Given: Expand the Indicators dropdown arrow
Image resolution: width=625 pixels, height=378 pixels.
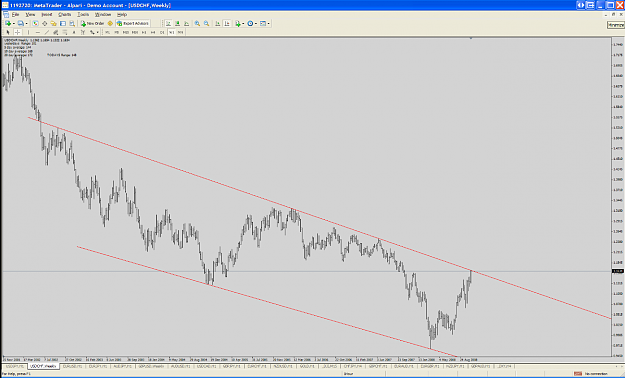Looking at the screenshot, I should coord(243,24).
